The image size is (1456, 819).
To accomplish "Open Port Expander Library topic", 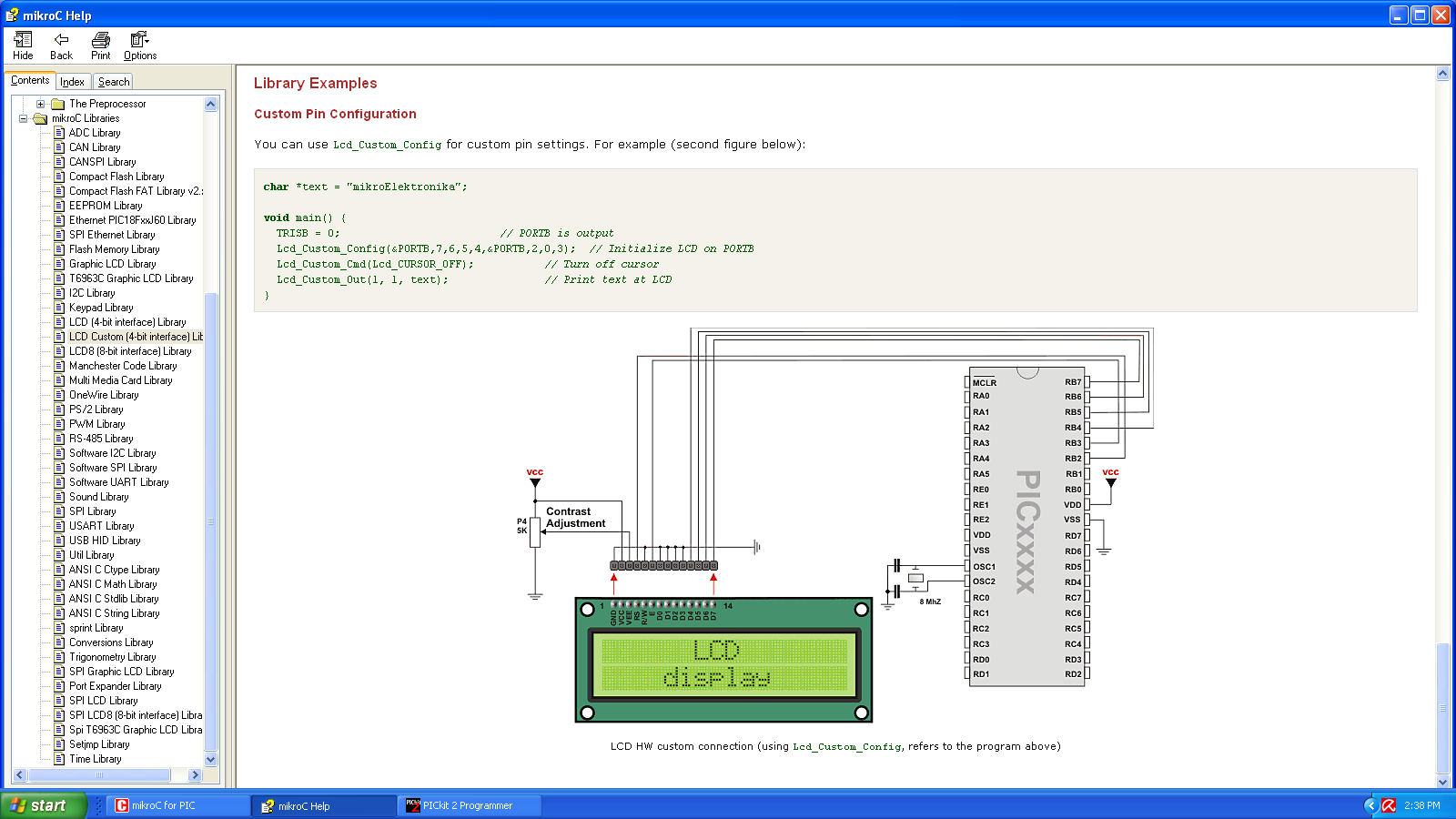I will click(x=116, y=686).
